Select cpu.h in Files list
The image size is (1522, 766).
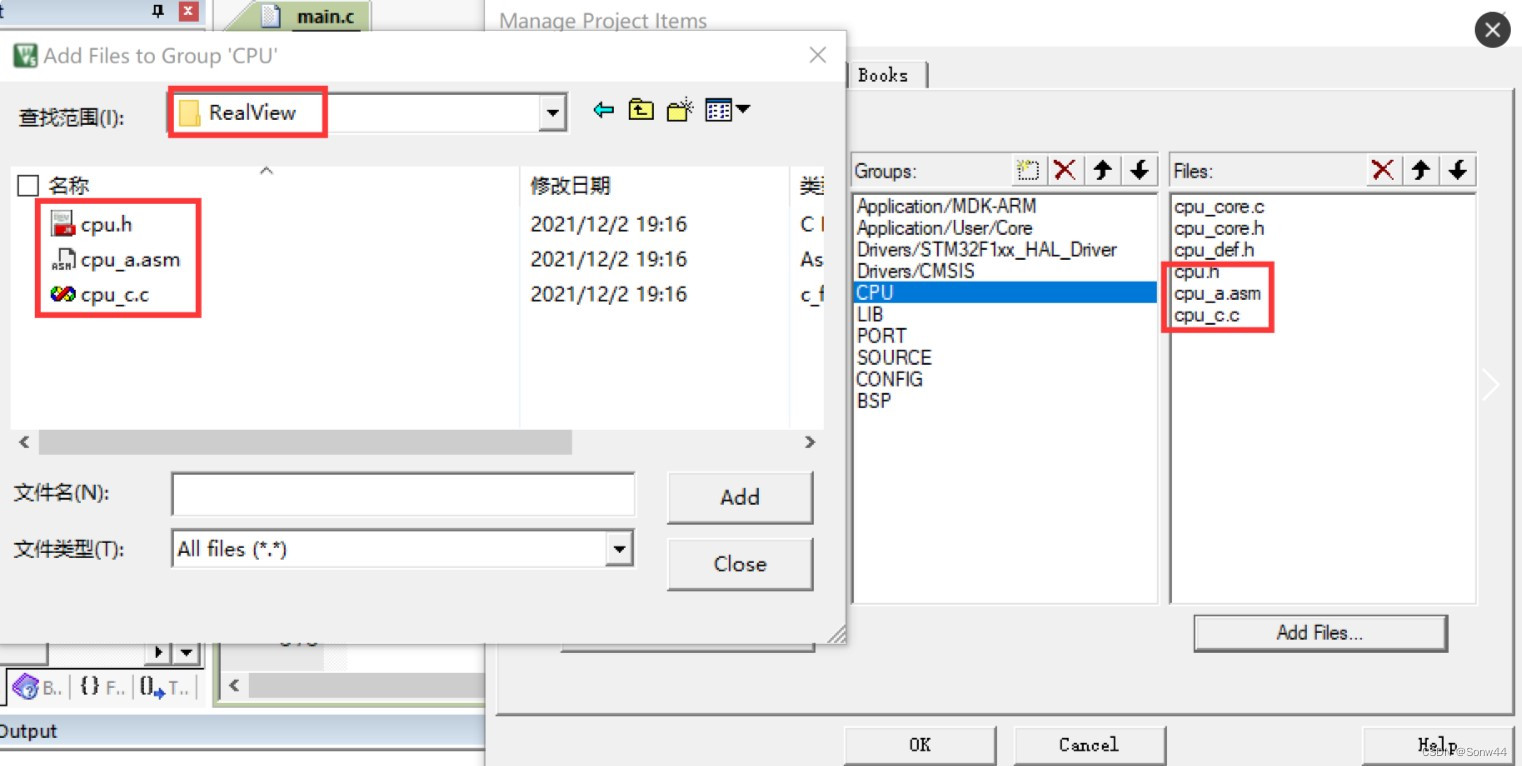pyautogui.click(x=1196, y=272)
